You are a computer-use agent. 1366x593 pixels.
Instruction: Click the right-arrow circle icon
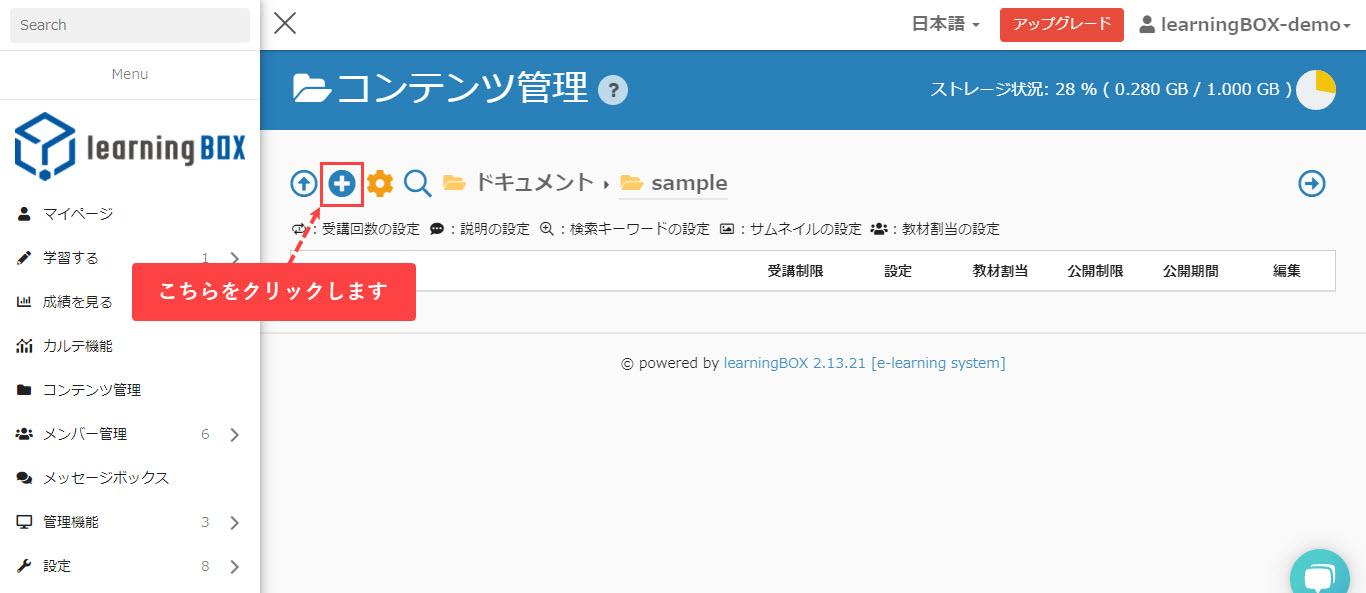(1311, 183)
